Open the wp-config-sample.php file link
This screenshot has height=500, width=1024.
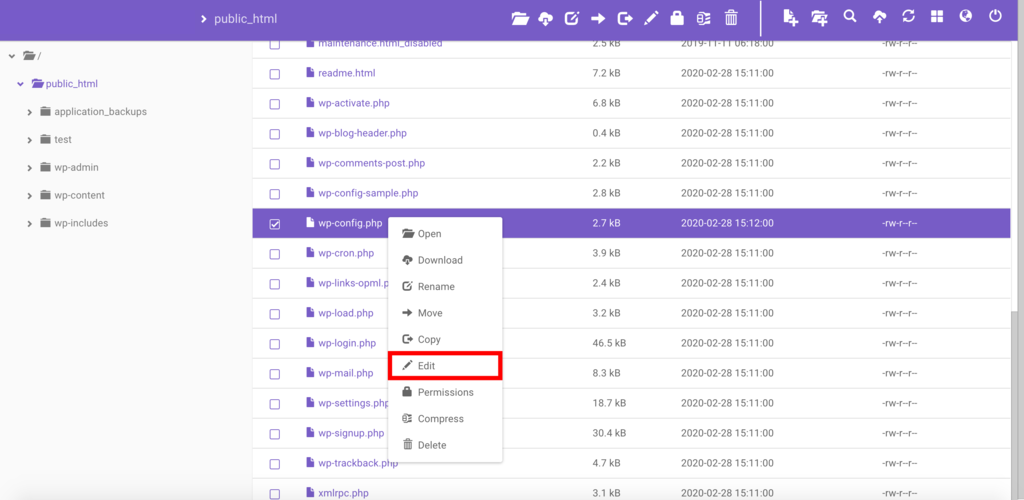point(368,193)
